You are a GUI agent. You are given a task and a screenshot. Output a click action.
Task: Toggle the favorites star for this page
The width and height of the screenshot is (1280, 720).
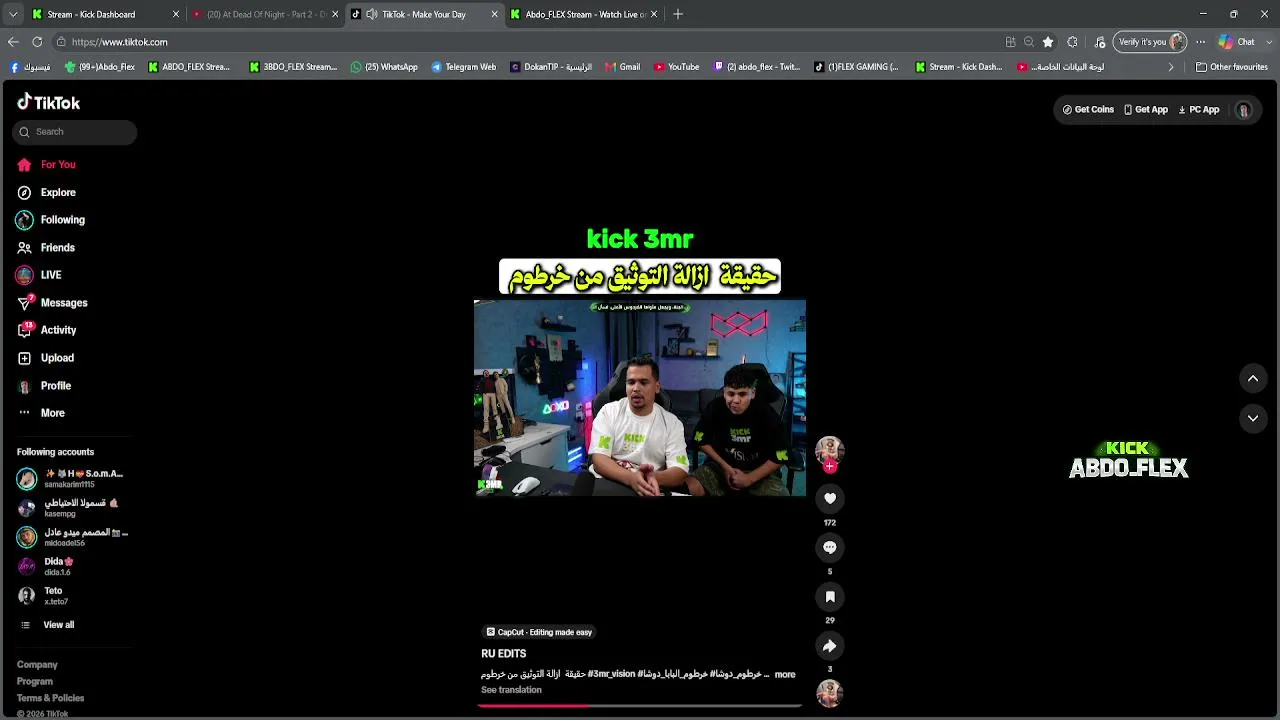tap(1048, 42)
